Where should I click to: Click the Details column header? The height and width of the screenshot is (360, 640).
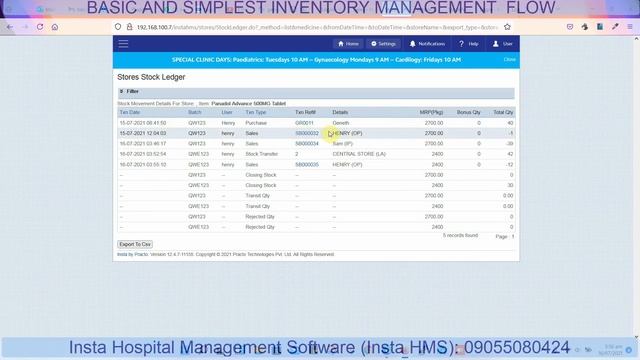(x=340, y=112)
